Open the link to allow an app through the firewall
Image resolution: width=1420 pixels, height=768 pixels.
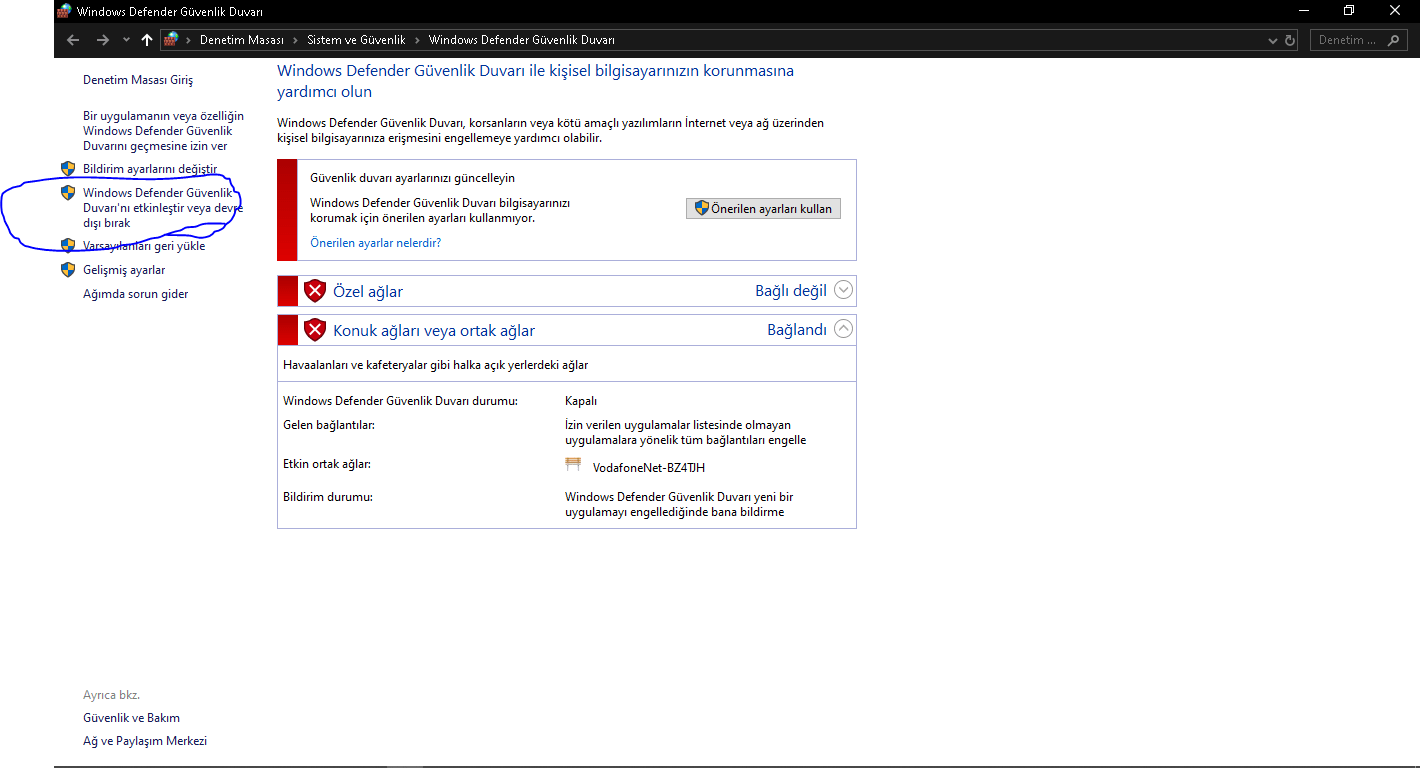click(163, 131)
